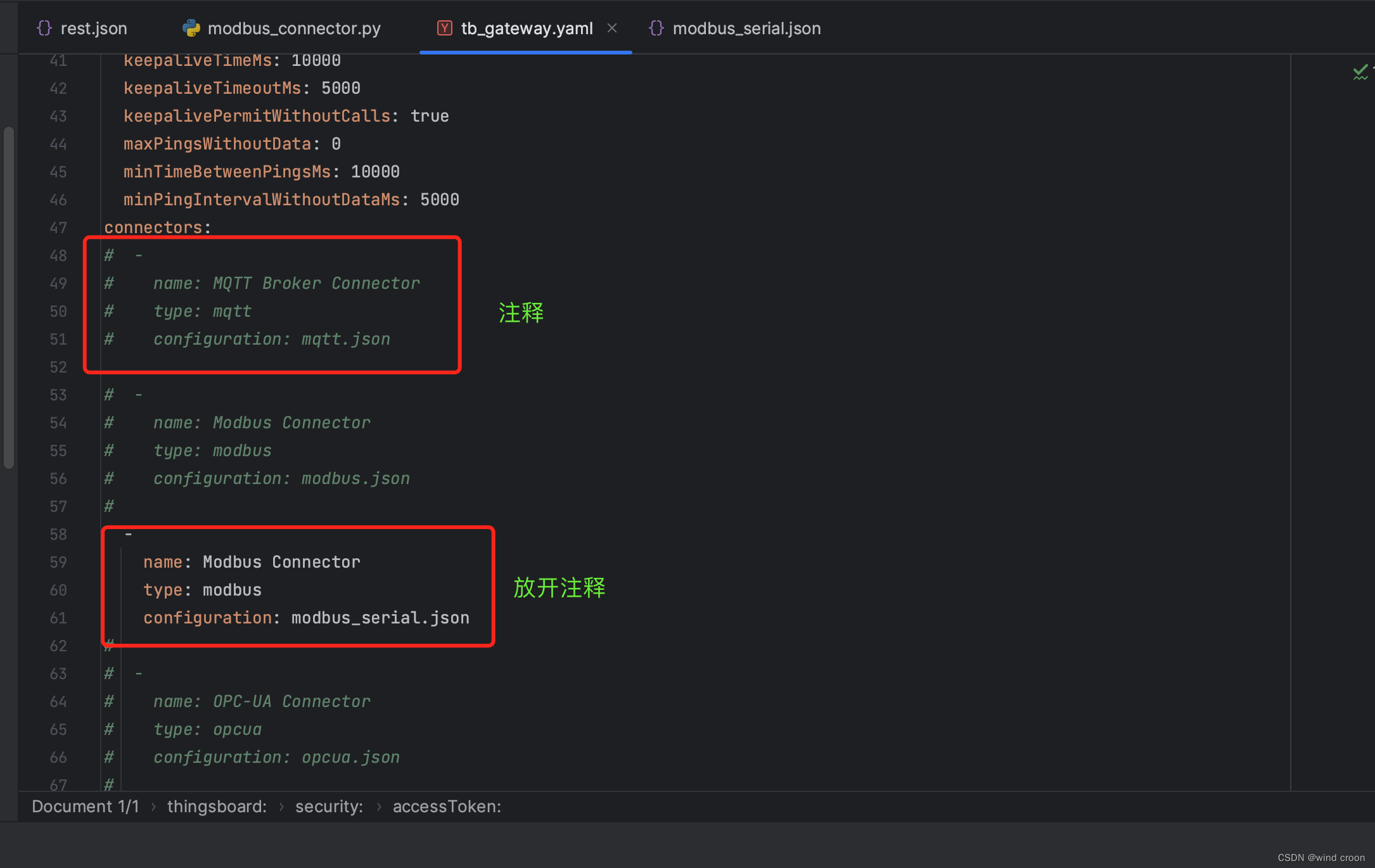Click line number 47 in the gutter
The height and width of the screenshot is (868, 1375).
[58, 227]
